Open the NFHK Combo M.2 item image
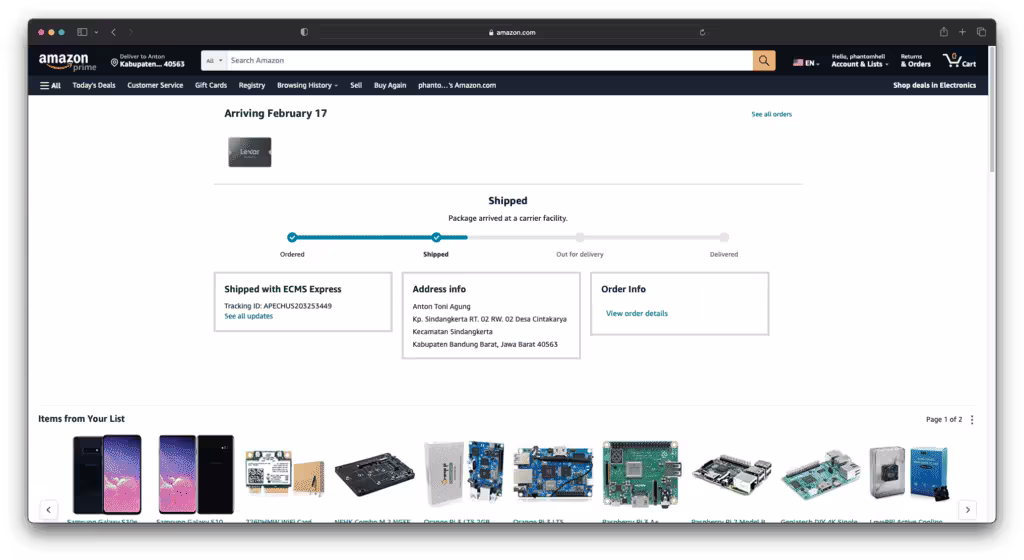This screenshot has height=560, width=1024. (x=374, y=474)
